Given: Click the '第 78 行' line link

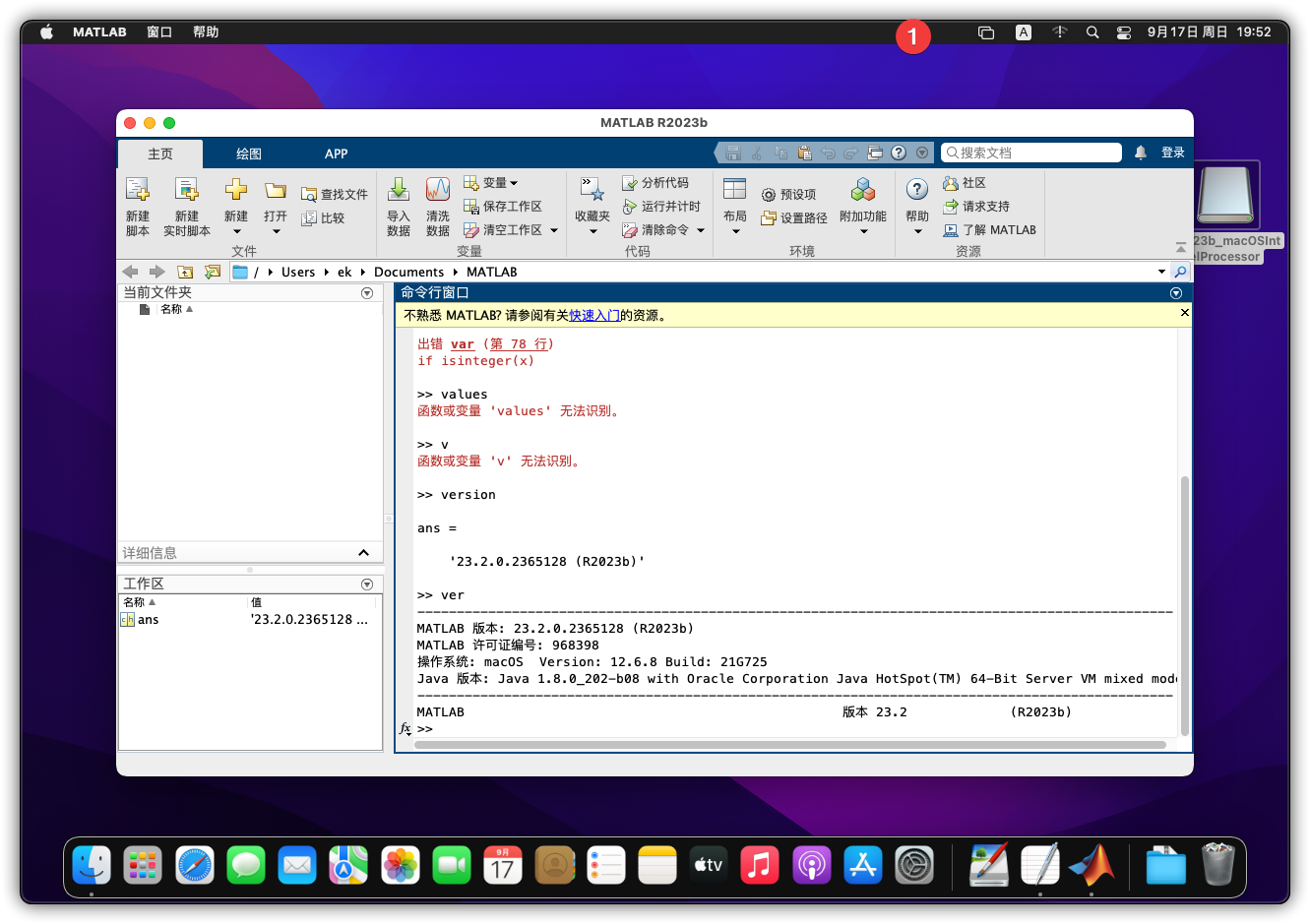Looking at the screenshot, I should coord(519,344).
